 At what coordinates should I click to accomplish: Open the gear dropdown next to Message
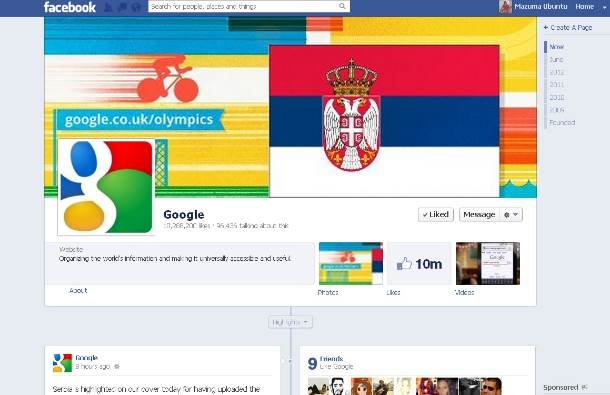(511, 214)
